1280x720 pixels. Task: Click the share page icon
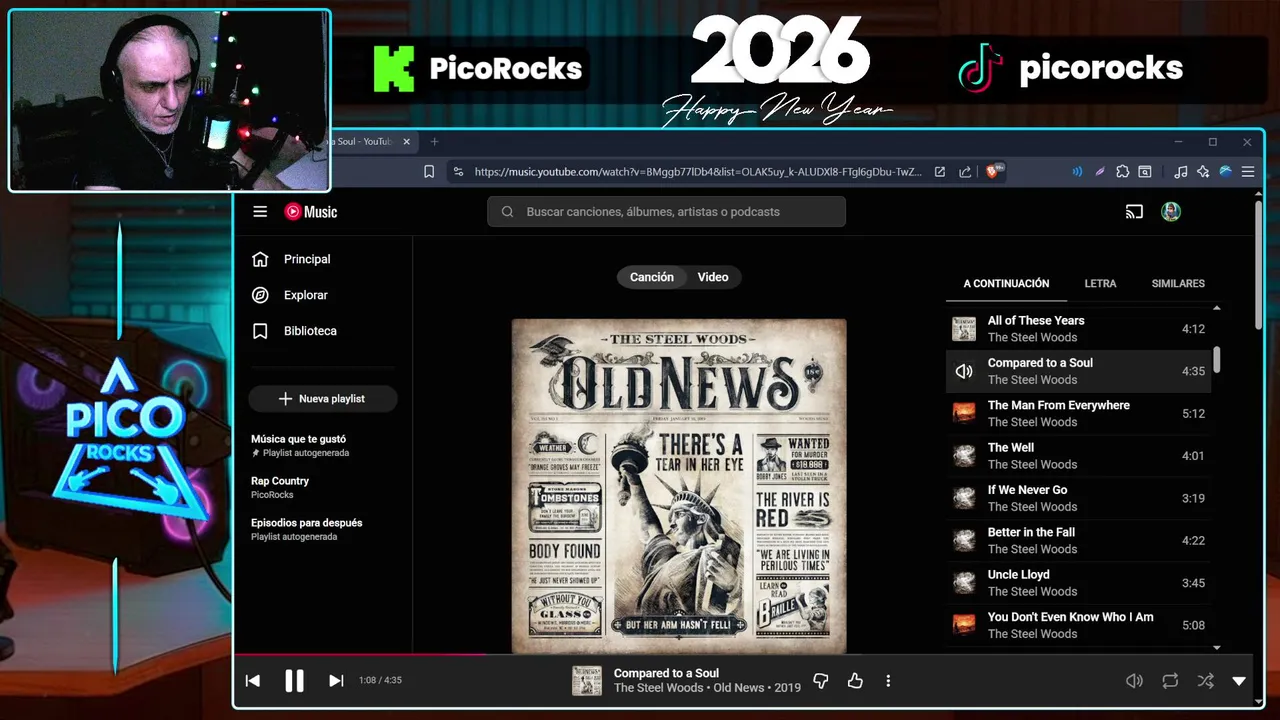click(965, 172)
